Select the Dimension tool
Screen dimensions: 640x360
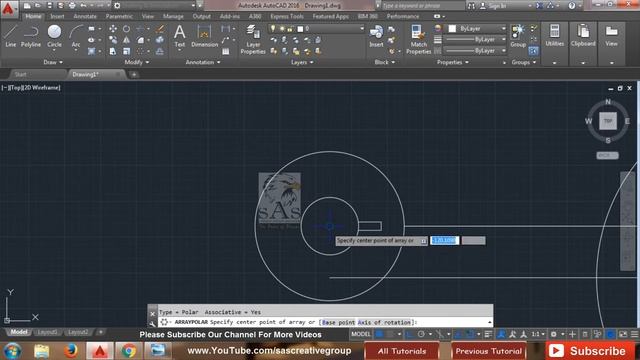pyautogui.click(x=204, y=36)
